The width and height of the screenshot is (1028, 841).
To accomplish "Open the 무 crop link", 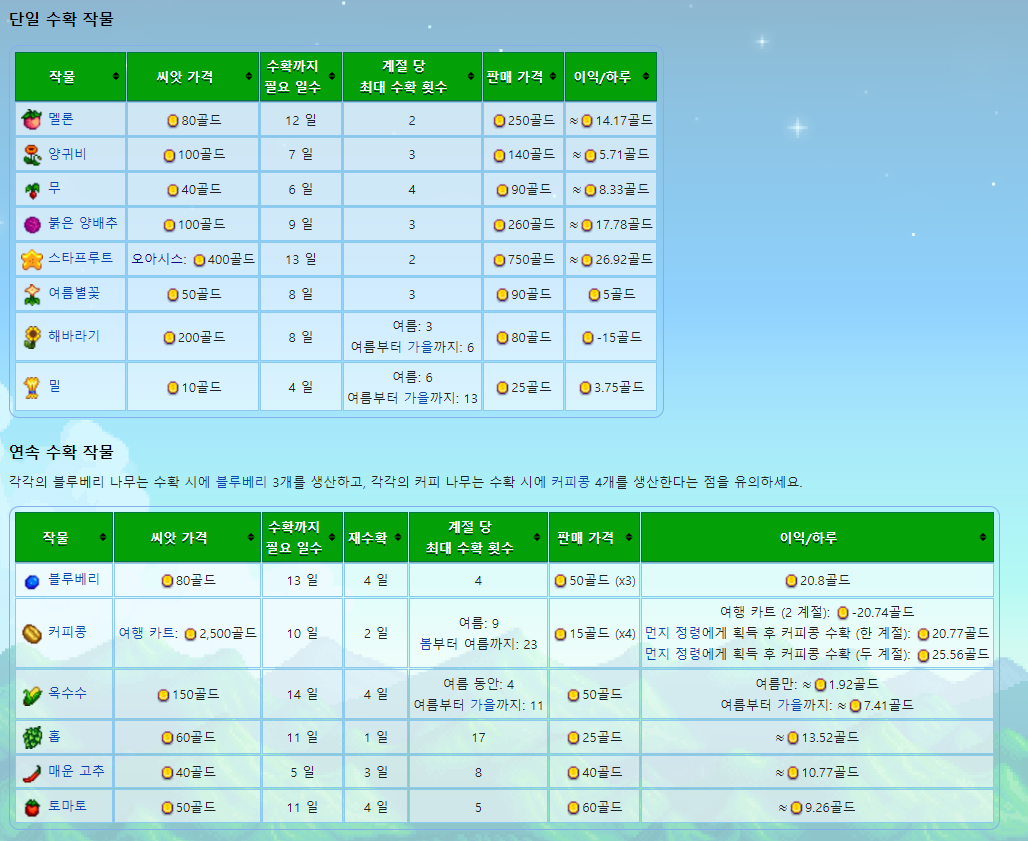I will click(54, 188).
